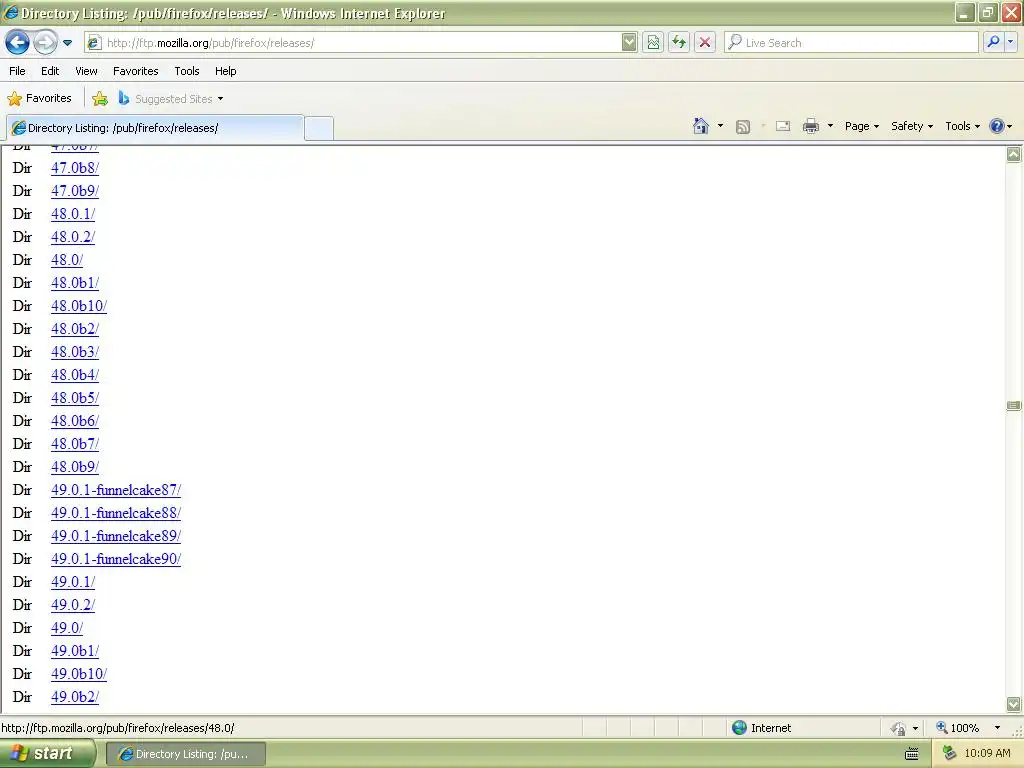
Task: Click the Read Mail icon
Action: pyautogui.click(x=783, y=127)
